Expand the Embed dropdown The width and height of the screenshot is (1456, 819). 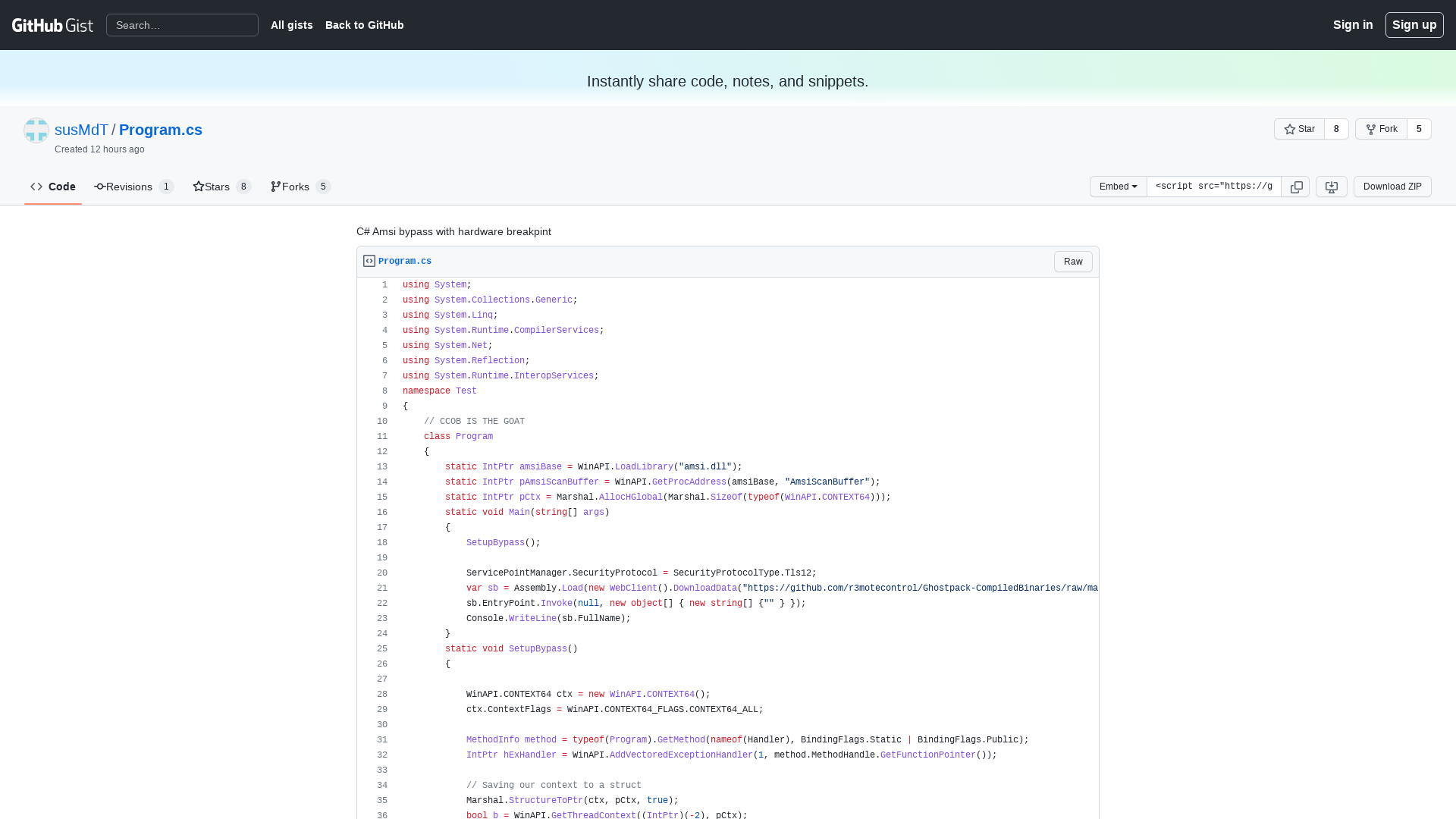pos(1118,187)
